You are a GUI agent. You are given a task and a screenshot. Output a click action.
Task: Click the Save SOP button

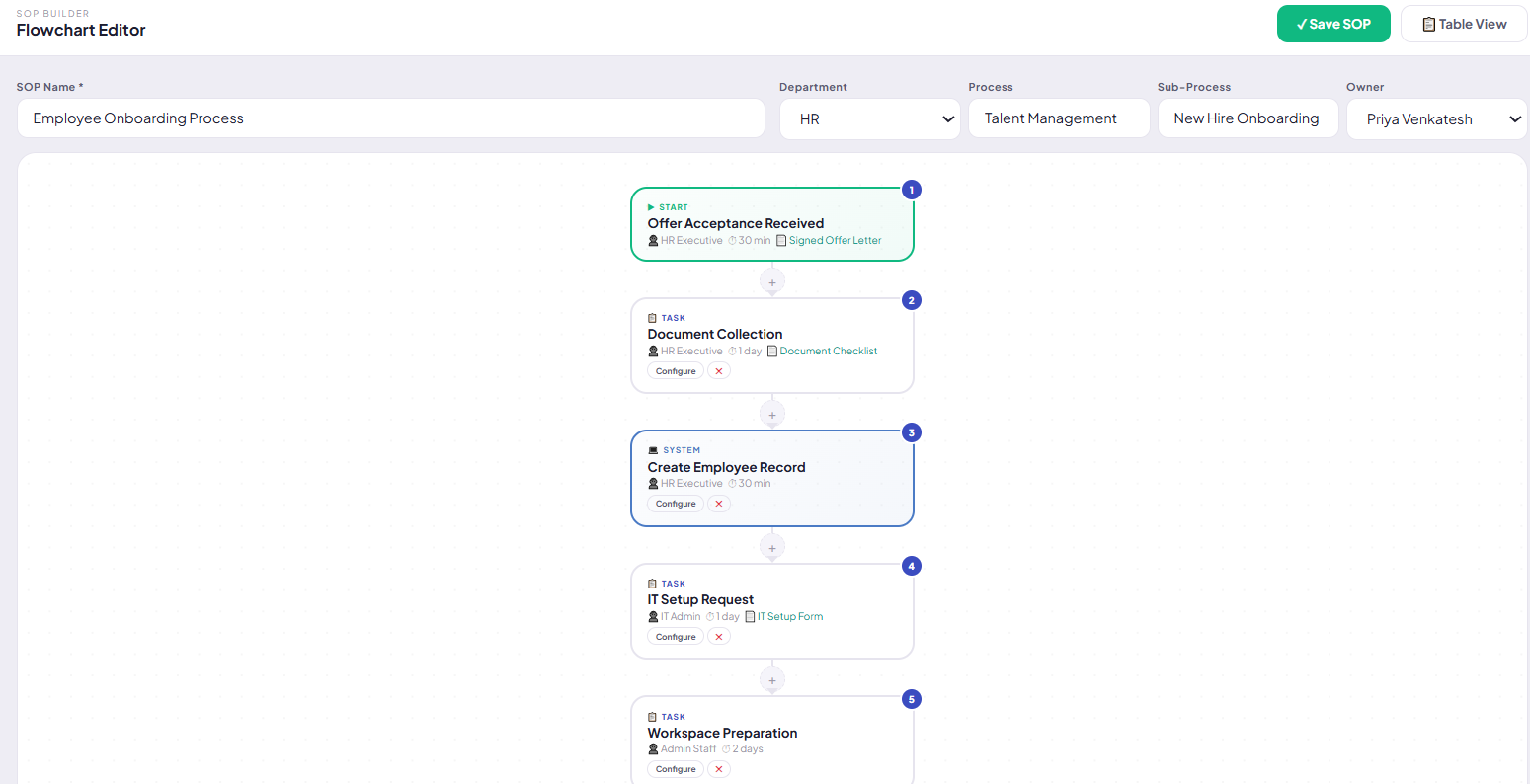1333,24
